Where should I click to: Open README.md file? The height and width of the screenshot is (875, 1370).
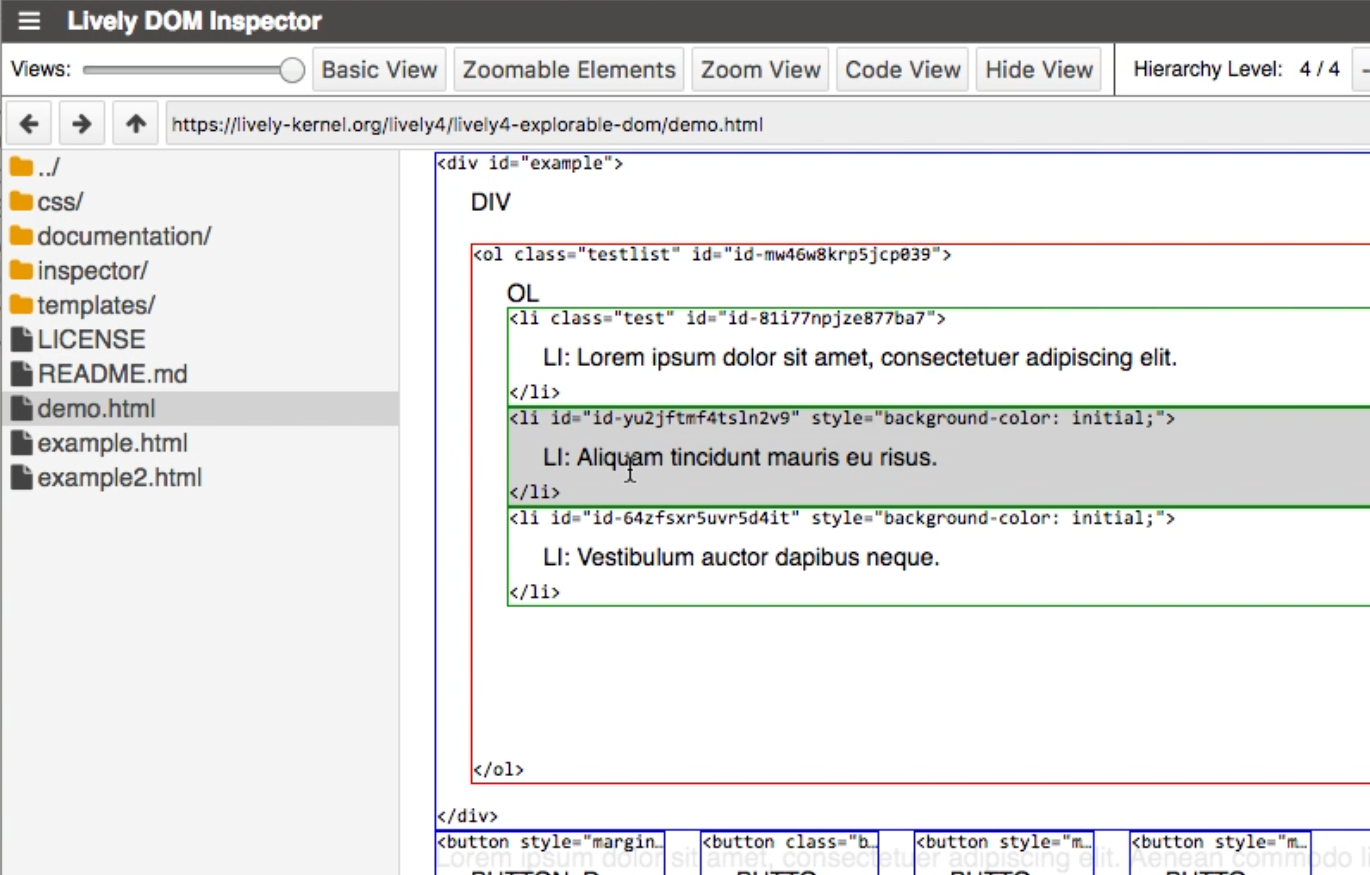111,374
